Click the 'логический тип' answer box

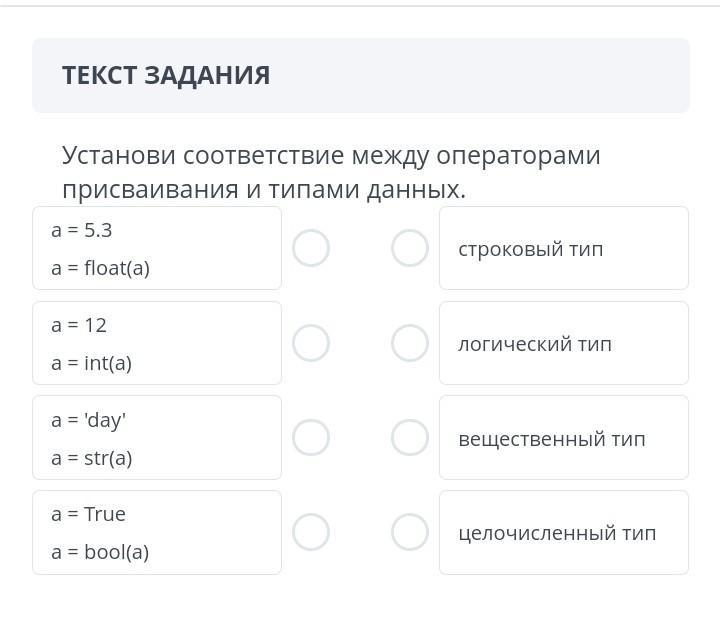tap(564, 343)
